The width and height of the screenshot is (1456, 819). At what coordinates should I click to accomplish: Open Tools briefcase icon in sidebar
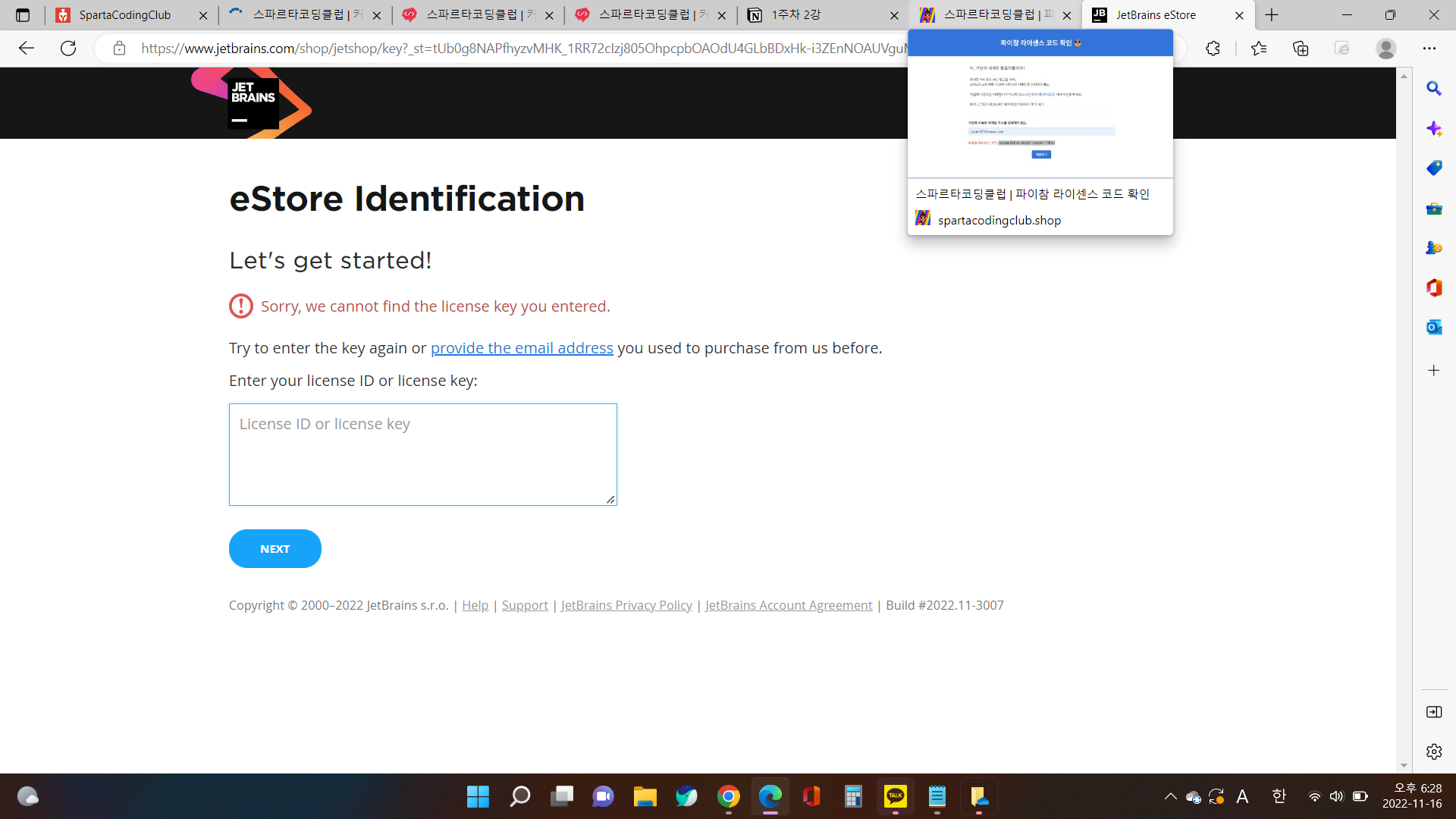point(1434,209)
